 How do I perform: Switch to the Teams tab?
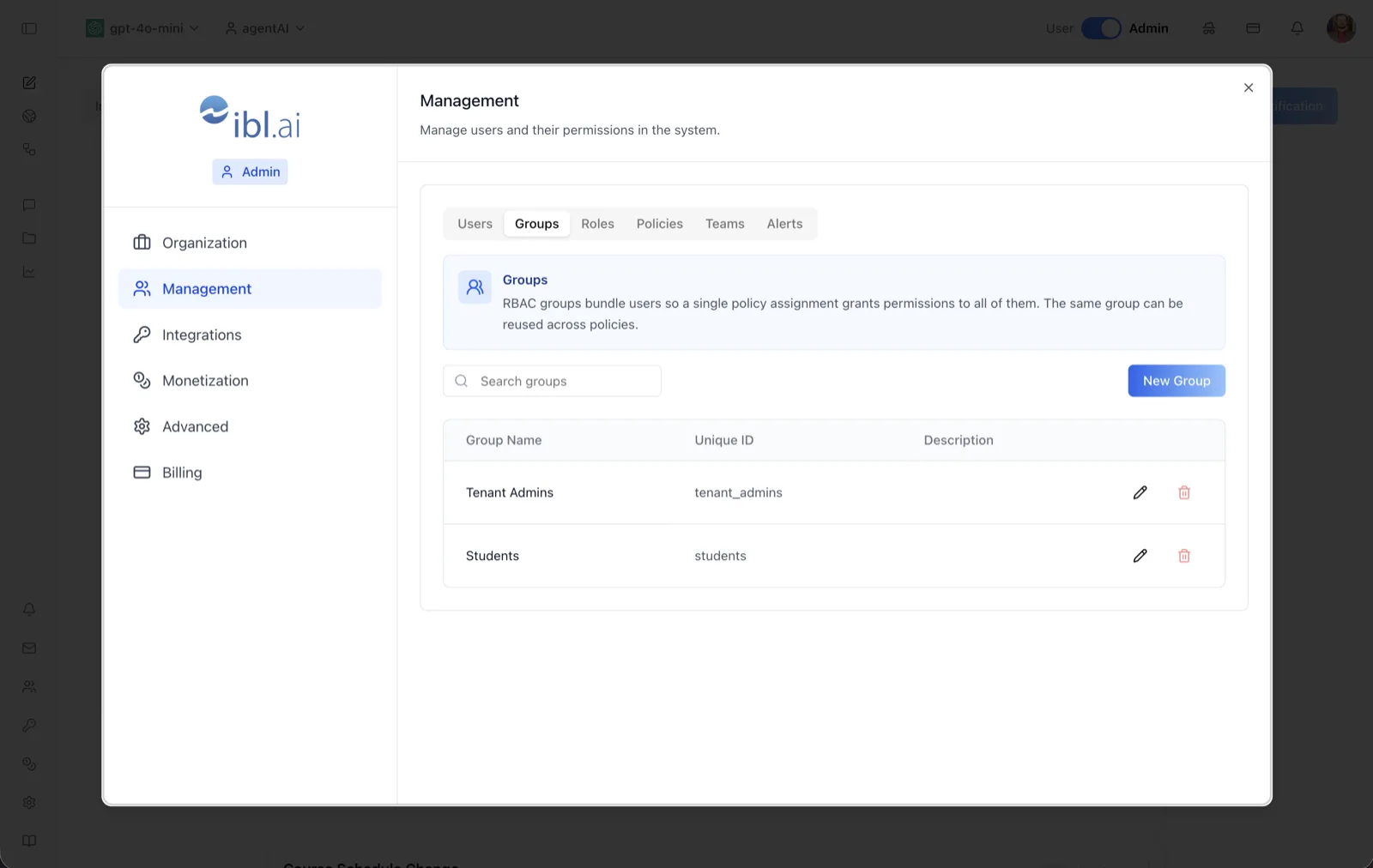click(725, 224)
